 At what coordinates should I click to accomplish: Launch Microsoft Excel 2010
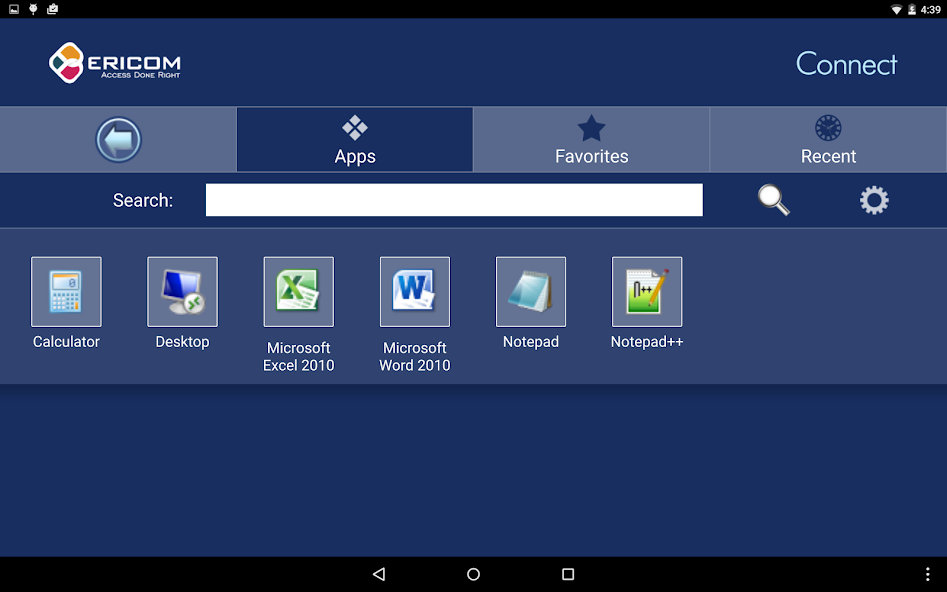pos(298,292)
